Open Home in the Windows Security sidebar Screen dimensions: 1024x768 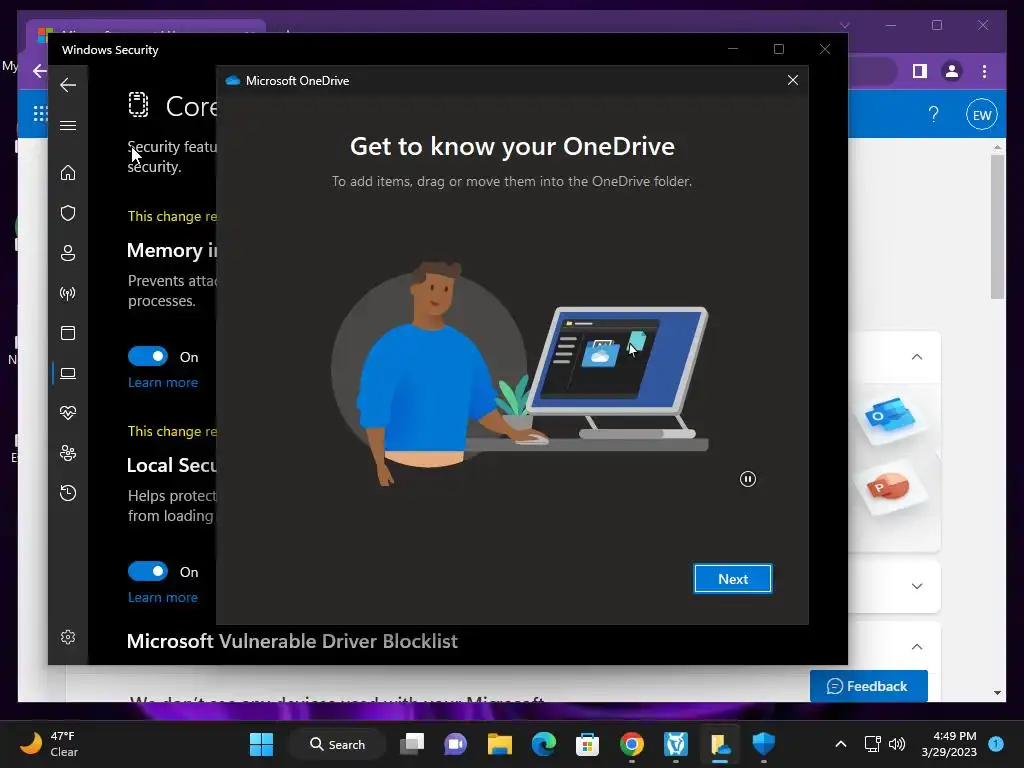(x=68, y=173)
